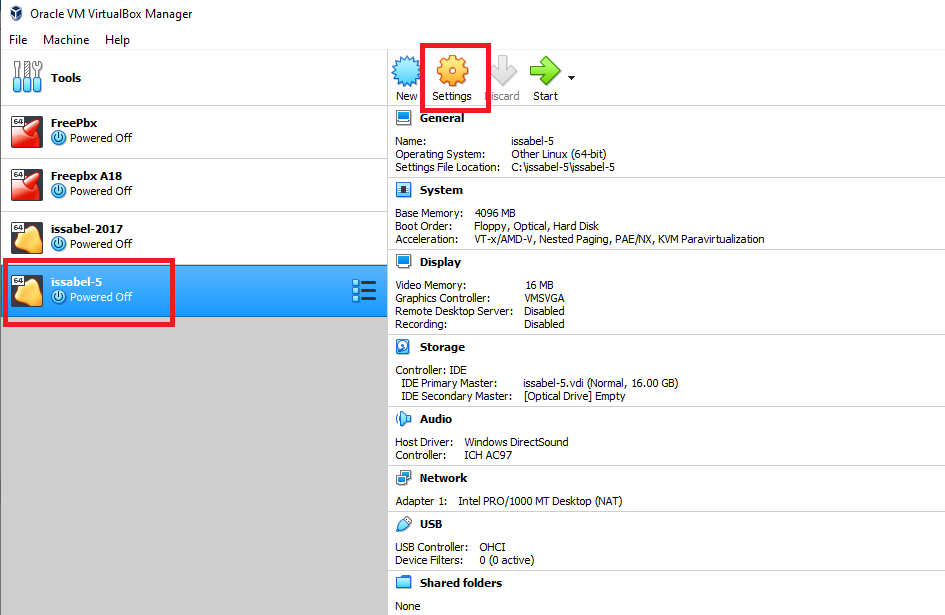The image size is (945, 615).
Task: Open the issabel-5 machine menu list icon
Action: [364, 291]
